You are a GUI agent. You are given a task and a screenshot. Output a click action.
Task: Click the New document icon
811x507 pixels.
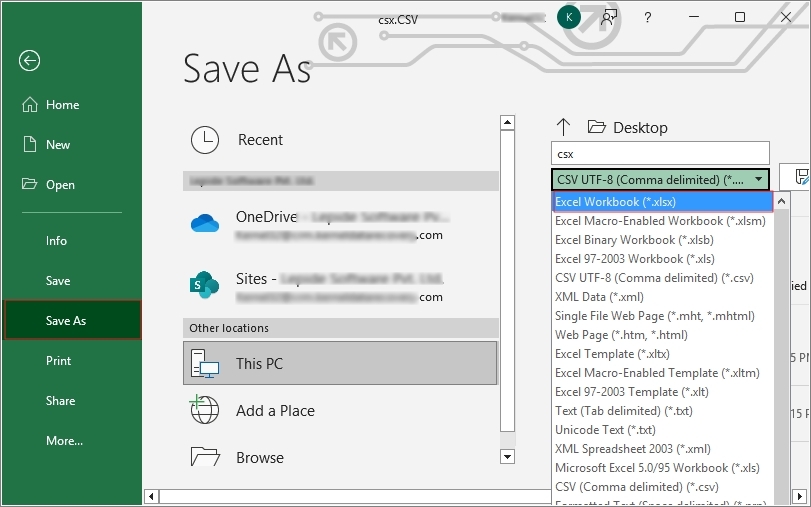tap(29, 144)
